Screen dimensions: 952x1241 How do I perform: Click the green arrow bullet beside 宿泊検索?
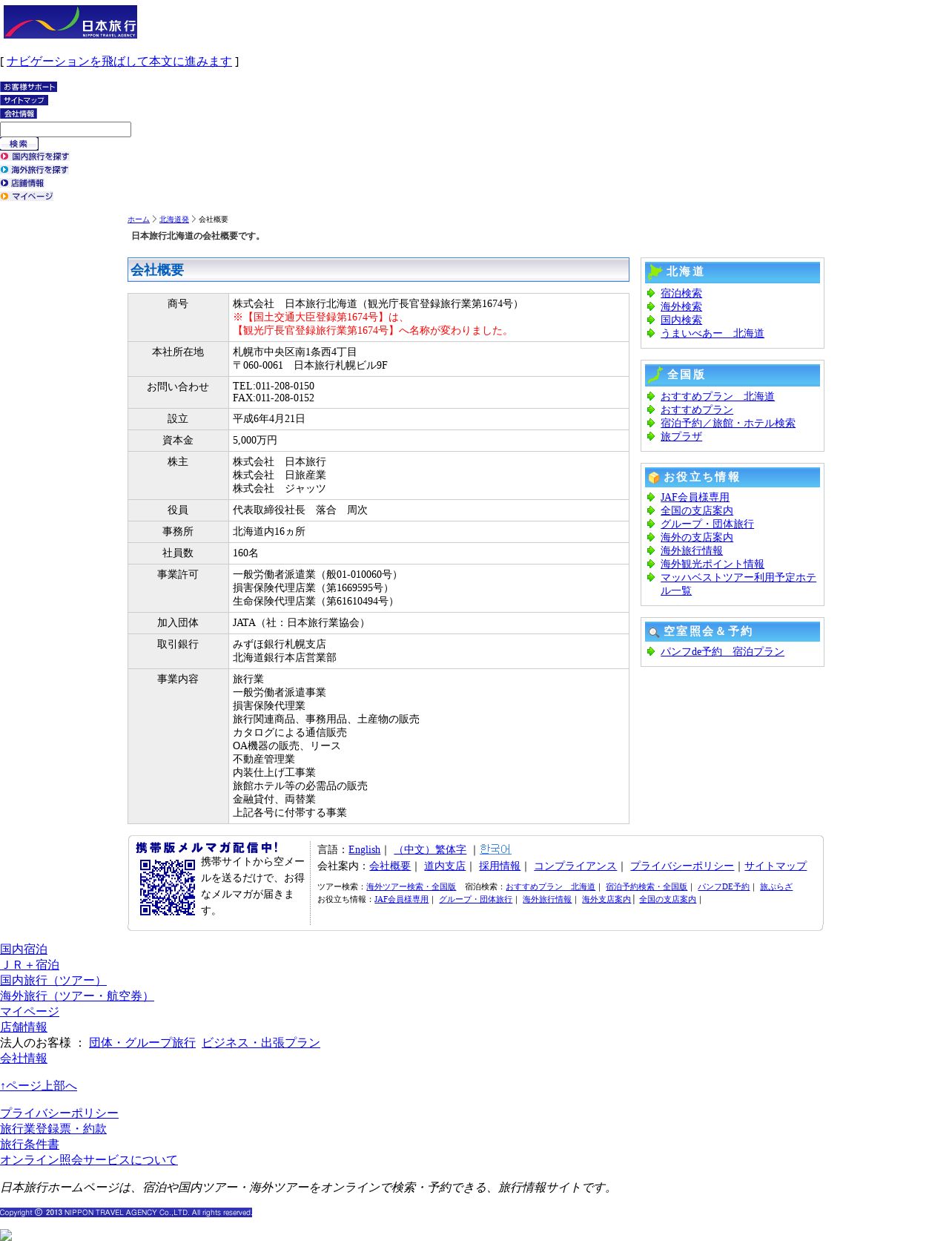(x=651, y=293)
